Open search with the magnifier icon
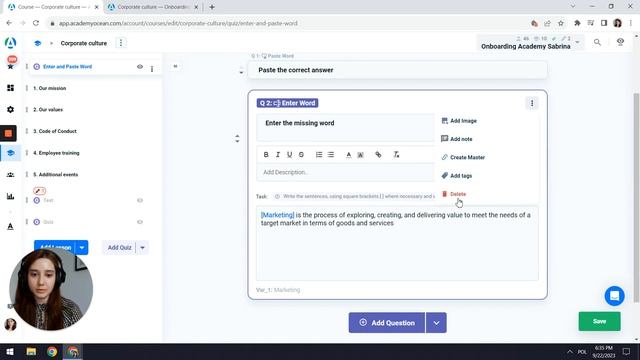 pyautogui.click(x=597, y=42)
